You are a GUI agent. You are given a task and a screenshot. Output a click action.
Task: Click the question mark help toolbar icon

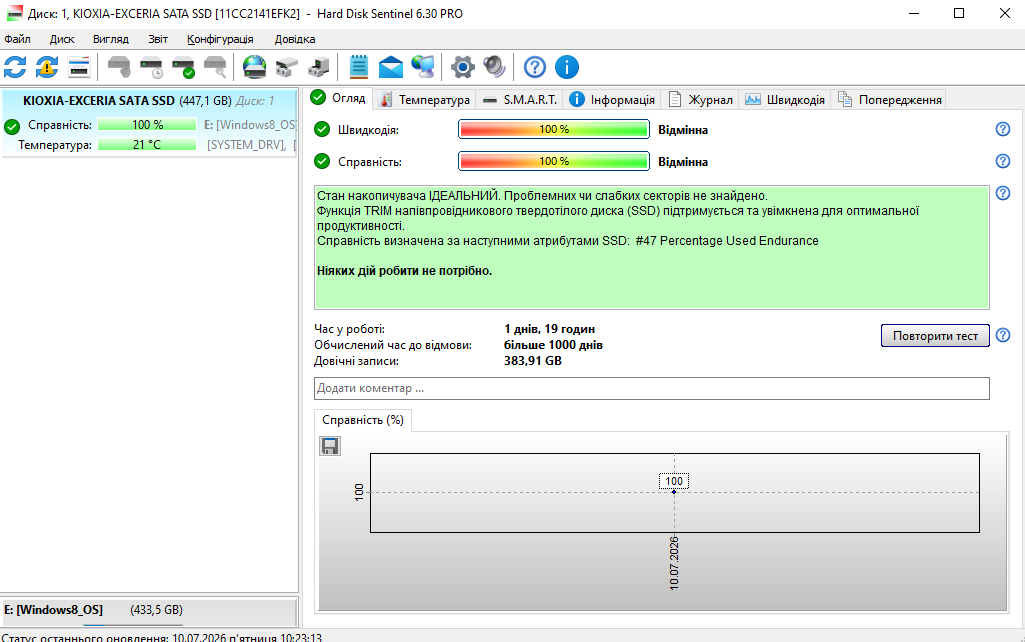point(535,67)
